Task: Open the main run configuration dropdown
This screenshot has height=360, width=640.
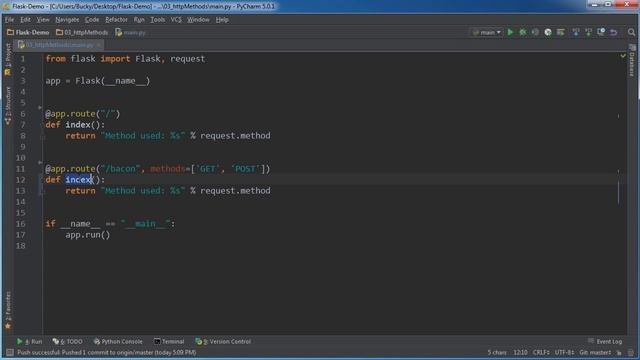Action: [487, 32]
